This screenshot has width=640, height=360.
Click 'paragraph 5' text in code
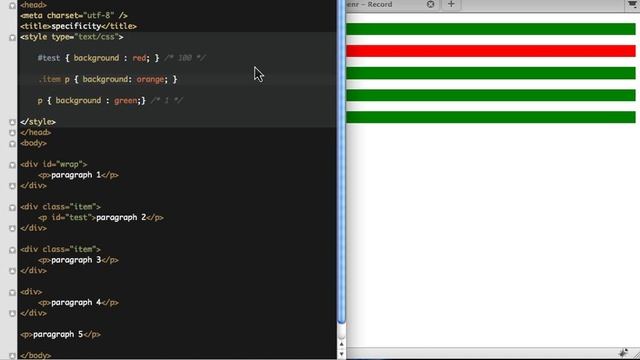click(58, 334)
